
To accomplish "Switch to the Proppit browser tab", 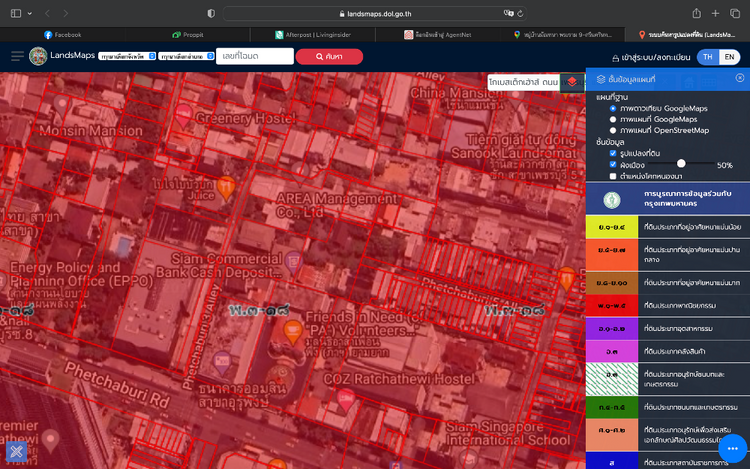I will click(x=188, y=35).
